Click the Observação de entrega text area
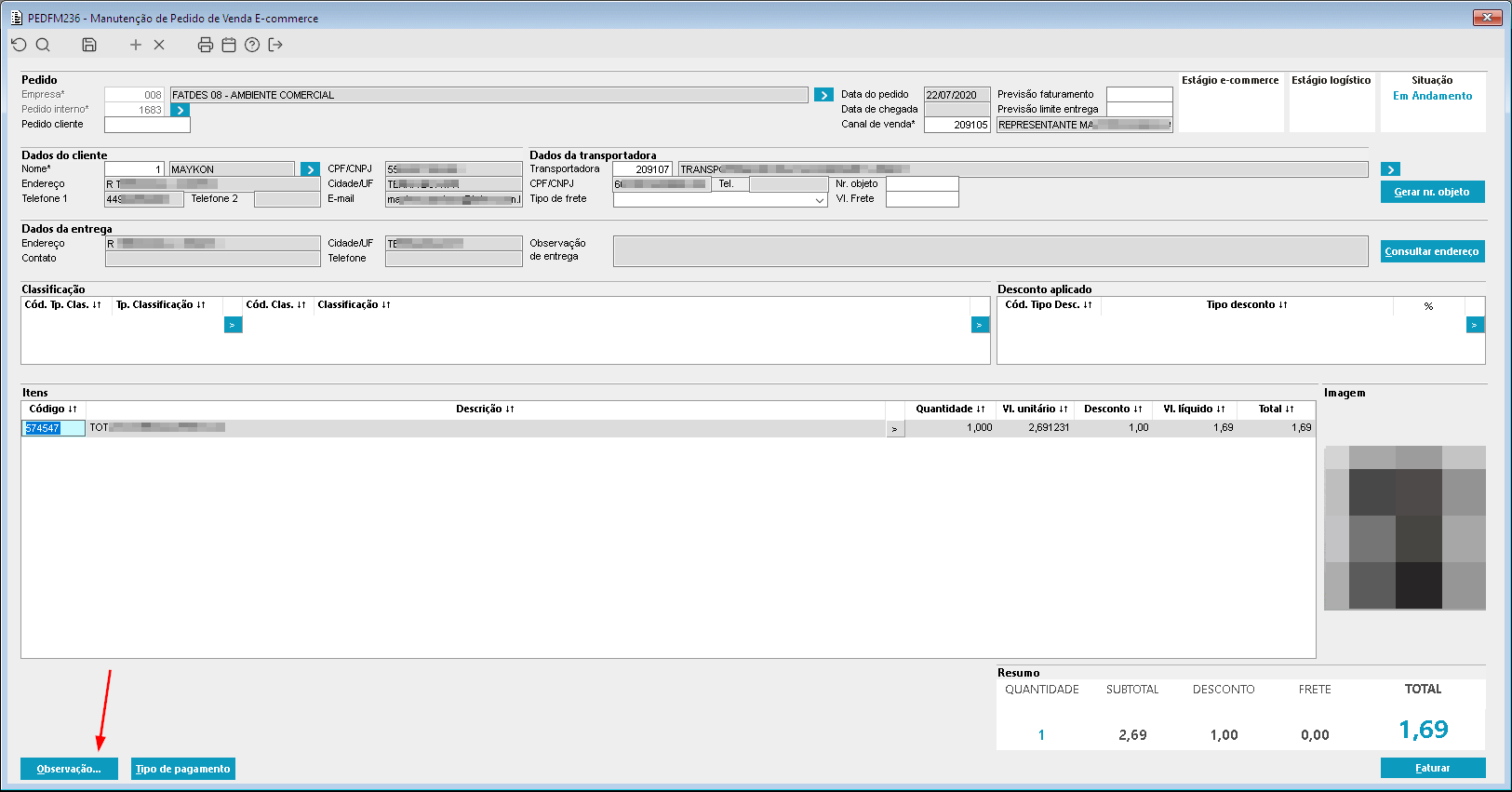Viewport: 1512px width, 792px height. [x=990, y=251]
